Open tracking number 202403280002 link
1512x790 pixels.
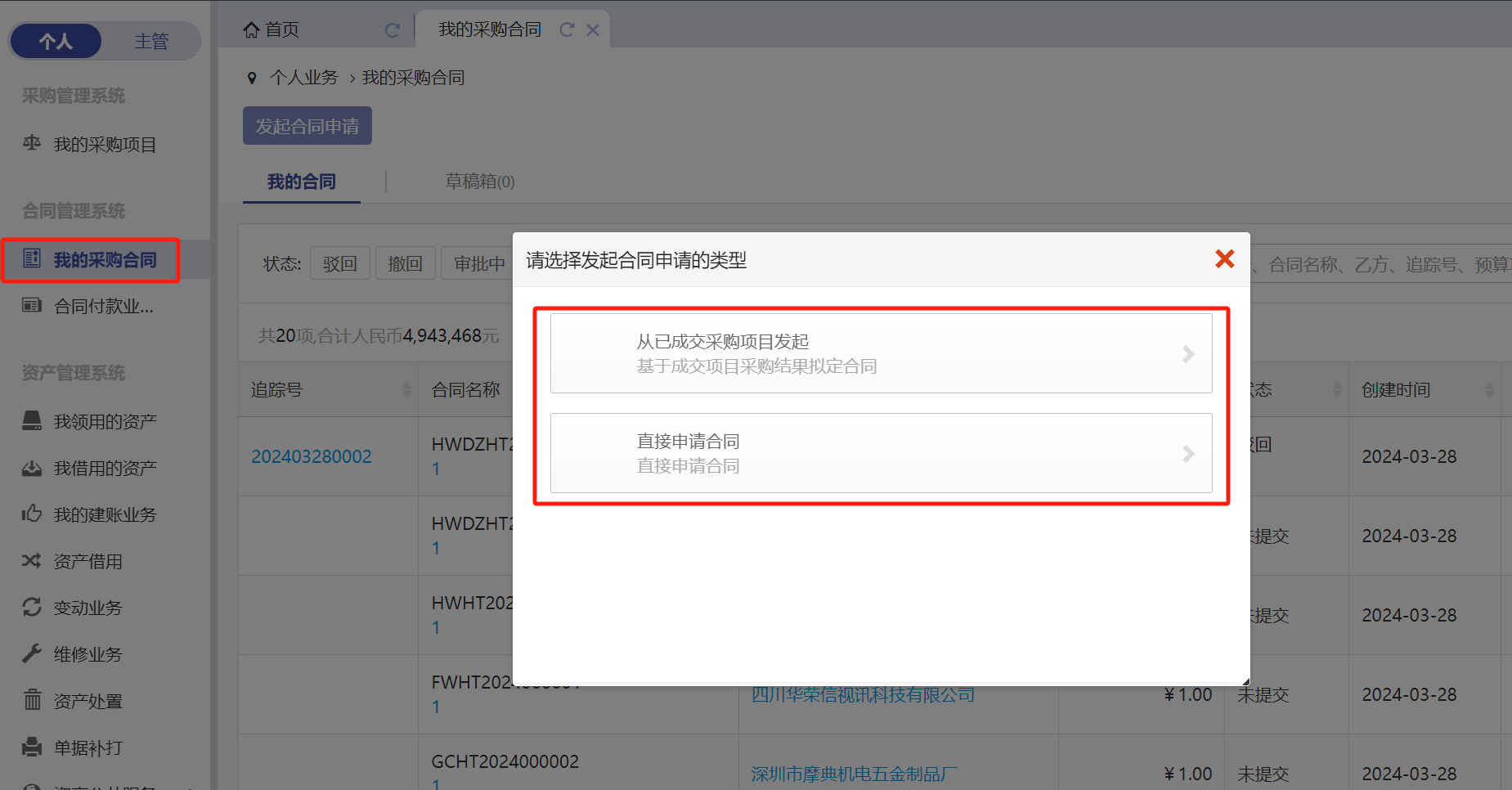[312, 456]
